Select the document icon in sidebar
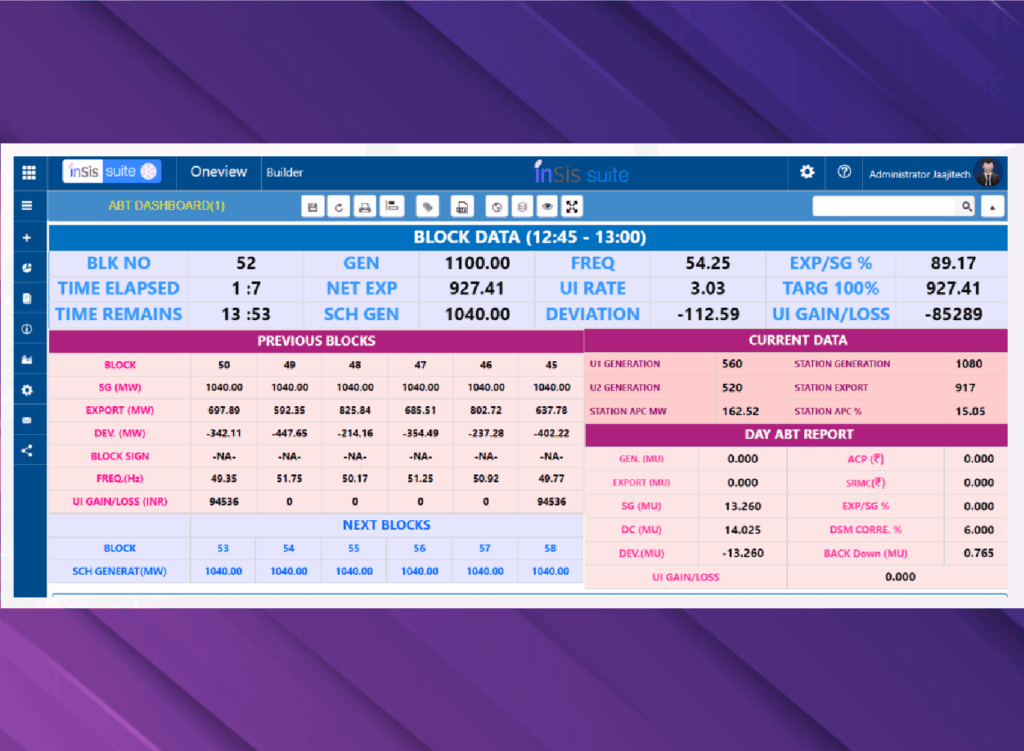Image resolution: width=1024 pixels, height=751 pixels. point(27,298)
